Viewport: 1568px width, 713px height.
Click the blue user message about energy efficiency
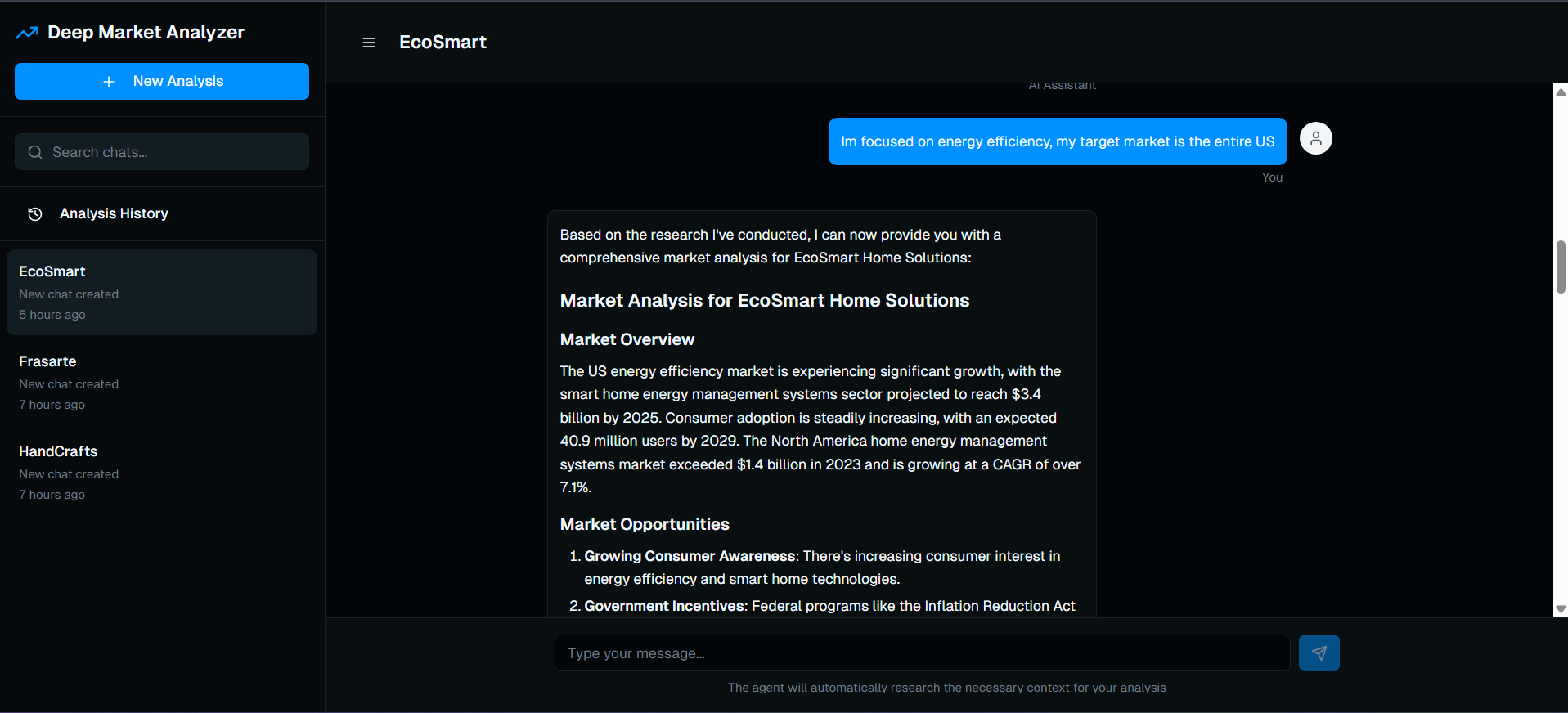1058,141
